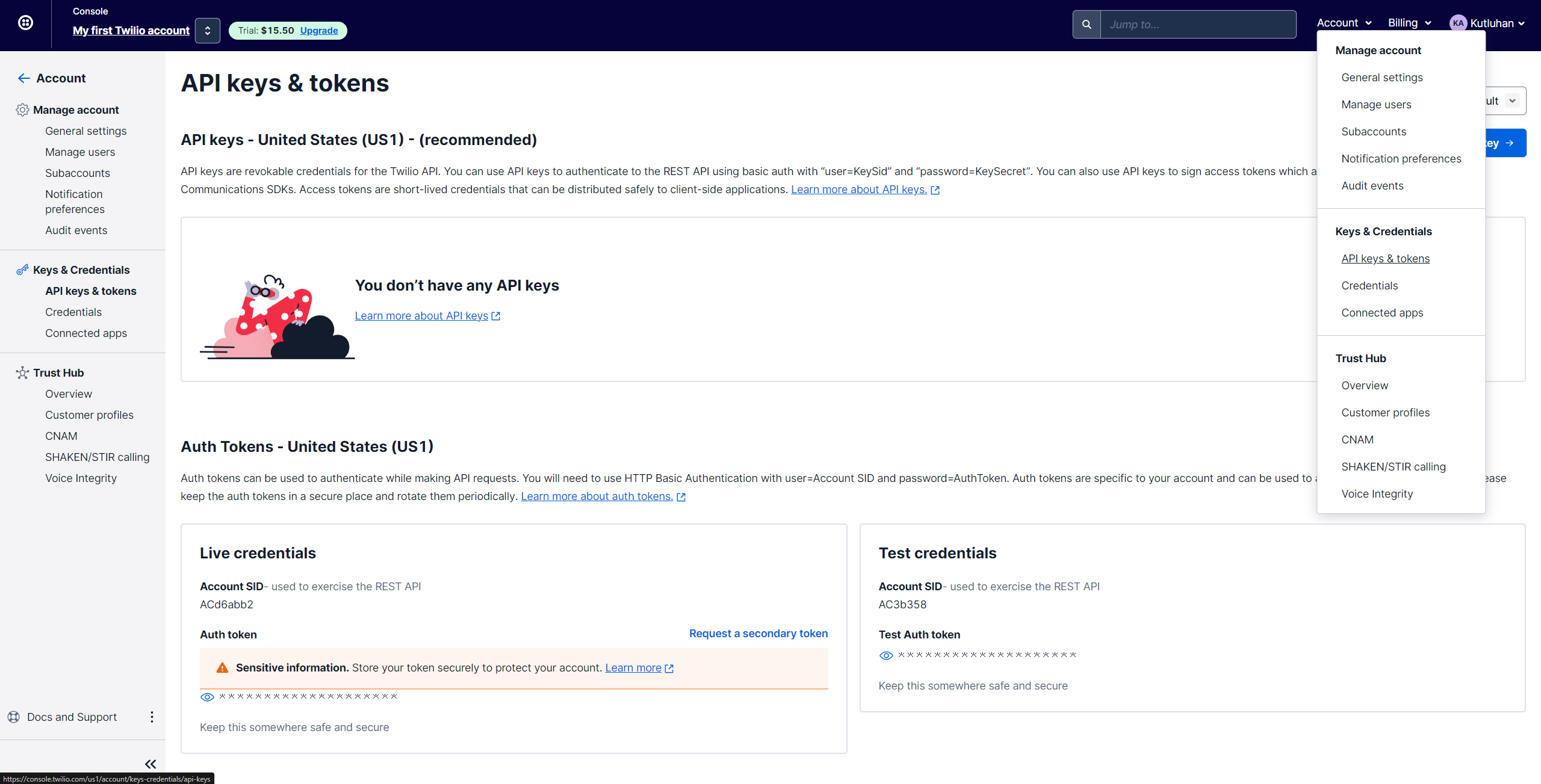
Task: Open the Billing dropdown
Action: 1409,23
